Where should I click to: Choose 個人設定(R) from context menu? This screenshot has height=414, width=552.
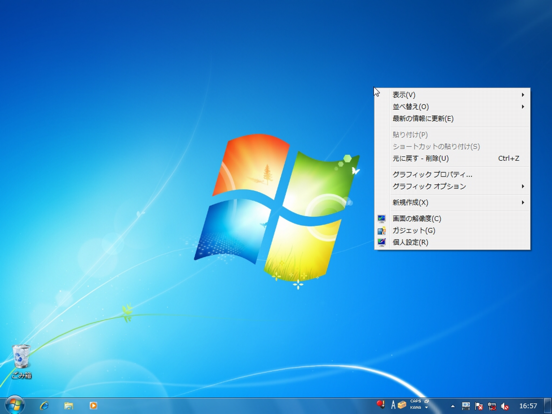pos(452,243)
